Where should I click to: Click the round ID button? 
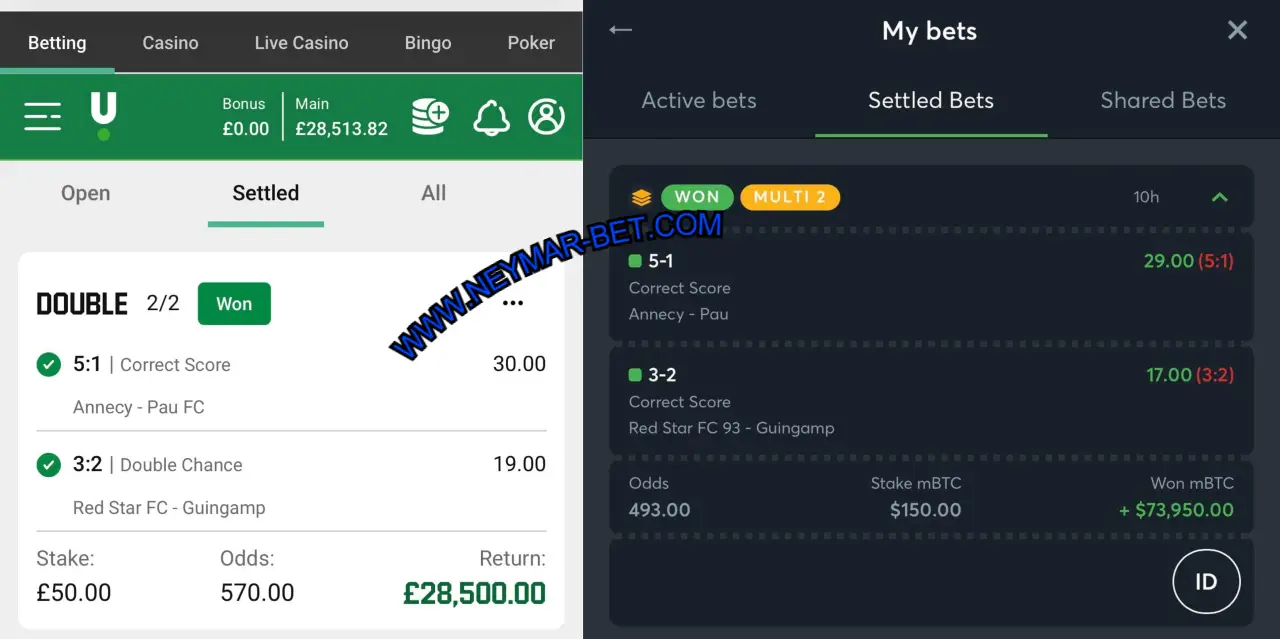tap(1206, 582)
